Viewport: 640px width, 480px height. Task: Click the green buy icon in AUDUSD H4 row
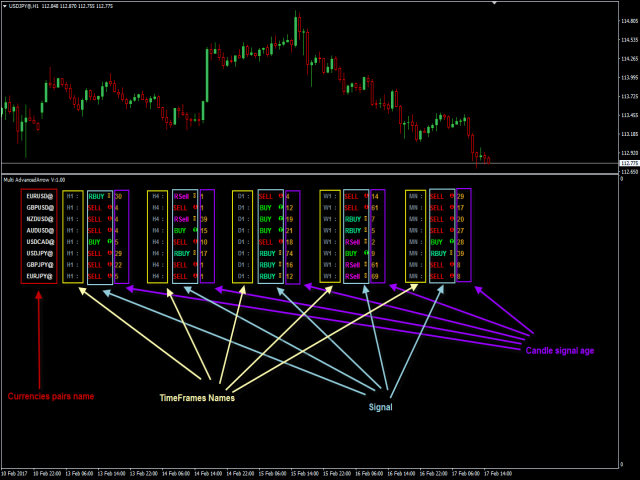[195, 230]
